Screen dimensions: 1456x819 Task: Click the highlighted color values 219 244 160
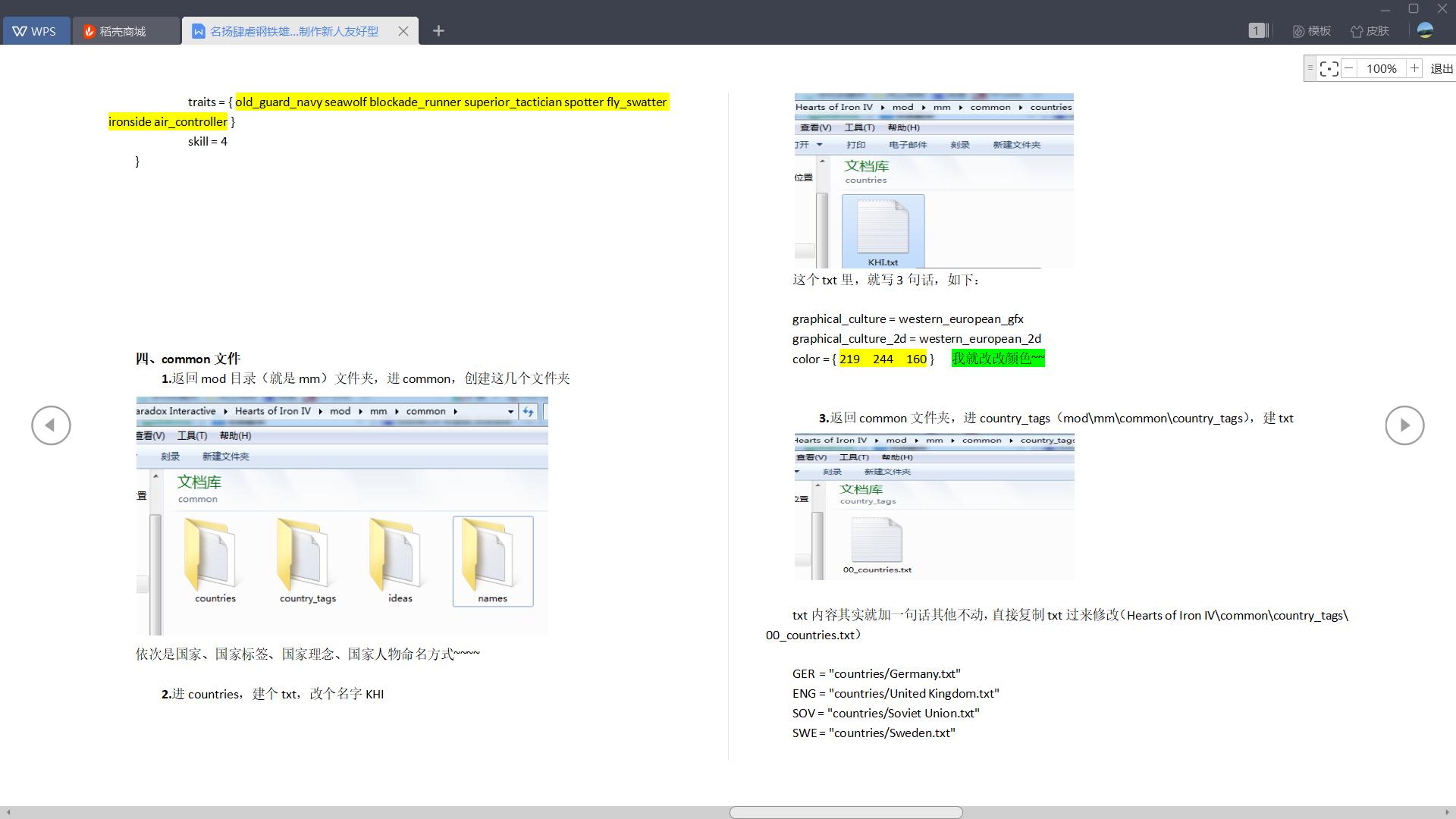coord(883,359)
